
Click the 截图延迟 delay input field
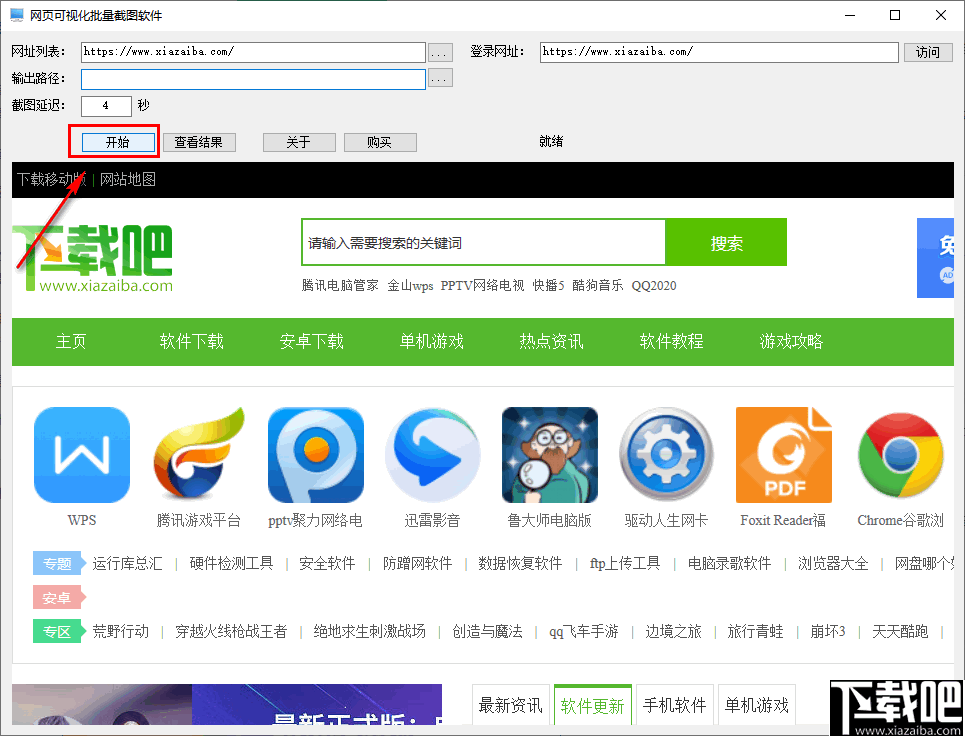(x=105, y=105)
